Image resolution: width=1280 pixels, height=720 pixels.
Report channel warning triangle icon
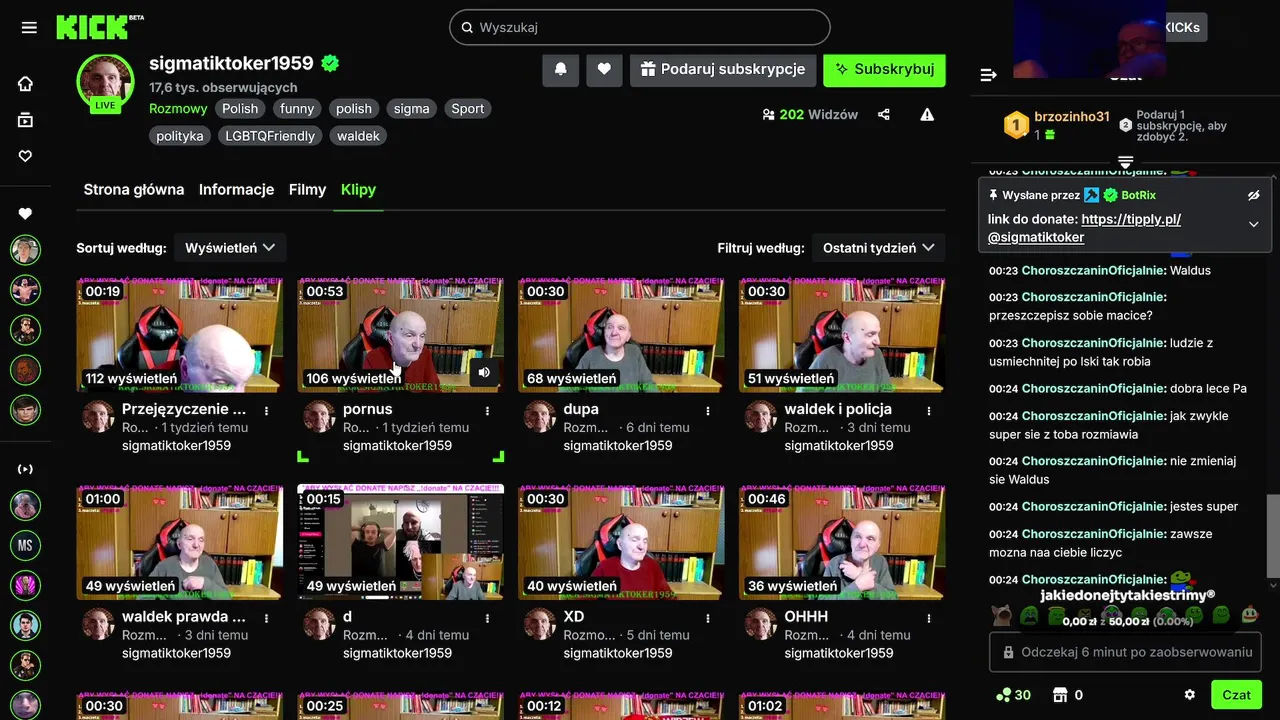(x=927, y=115)
